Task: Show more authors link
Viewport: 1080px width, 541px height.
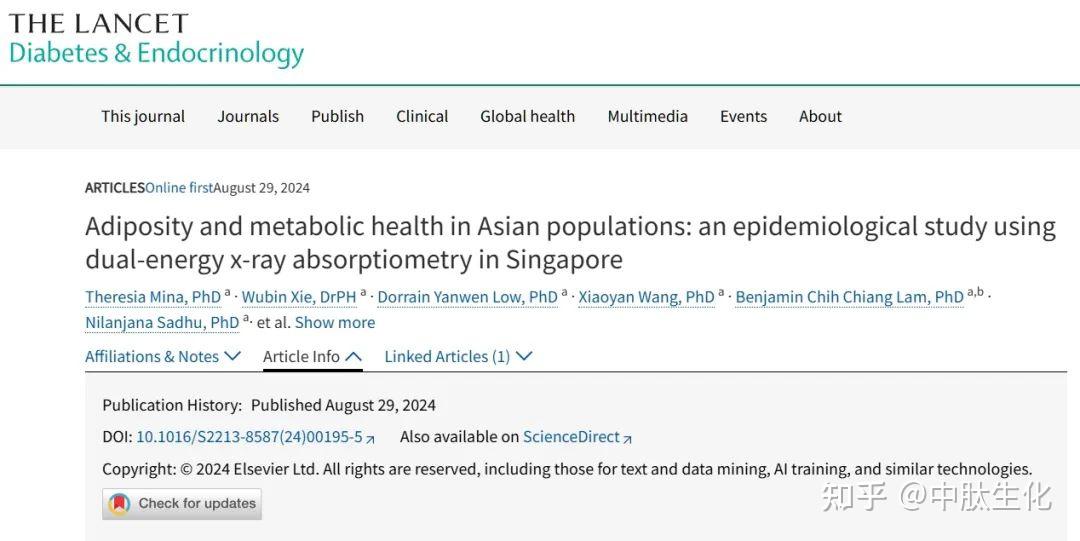Action: click(x=335, y=323)
